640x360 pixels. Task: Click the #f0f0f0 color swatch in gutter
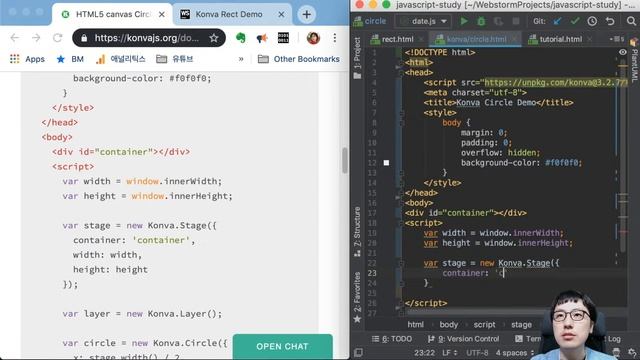pyautogui.click(x=386, y=163)
